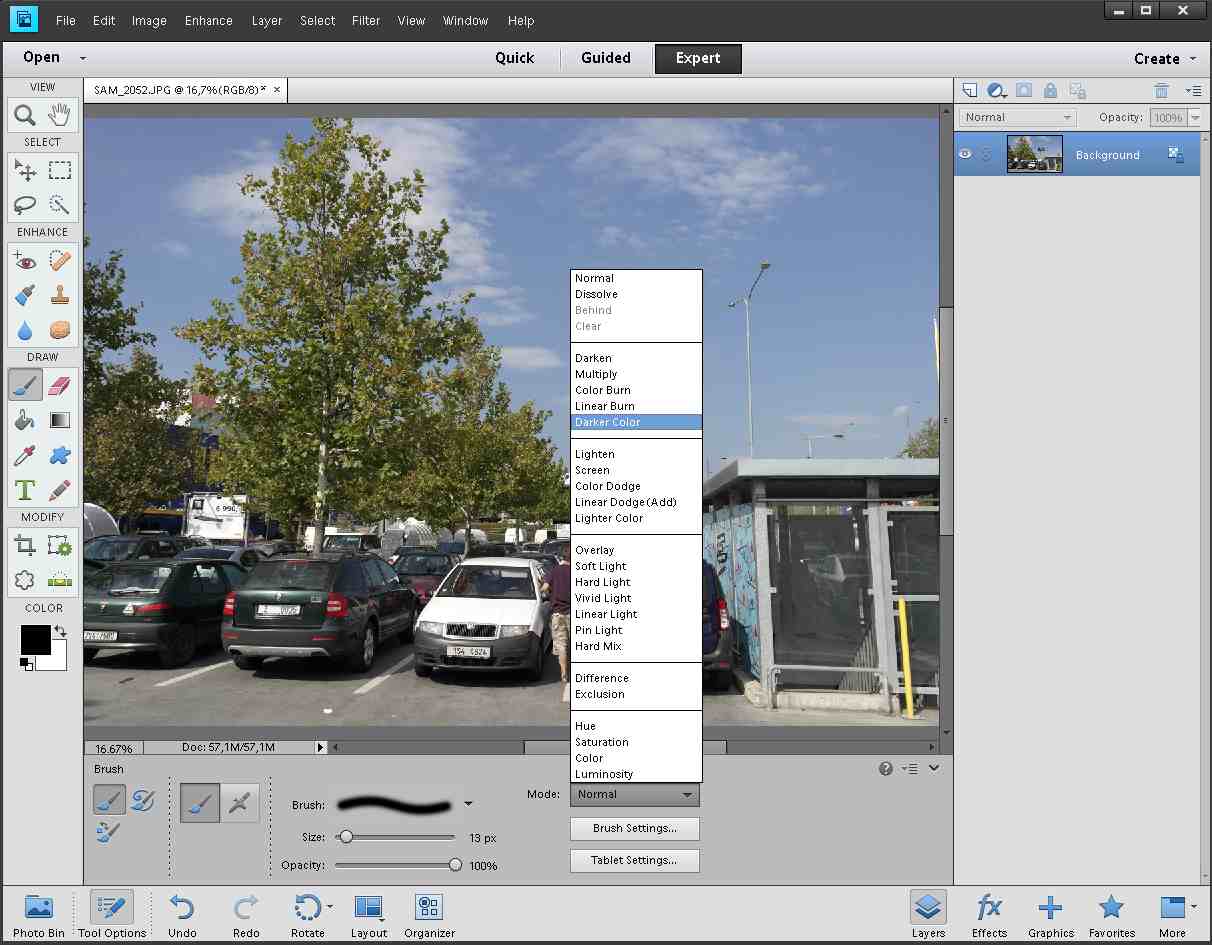
Task: Select the Zoom tool in the toolbox
Action: pos(25,115)
